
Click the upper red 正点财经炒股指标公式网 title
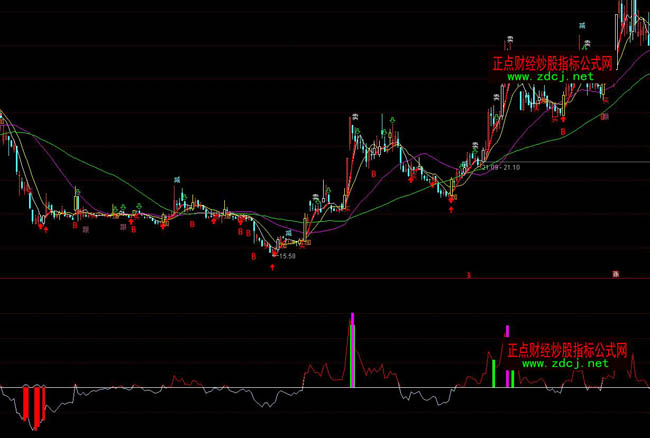tap(556, 62)
